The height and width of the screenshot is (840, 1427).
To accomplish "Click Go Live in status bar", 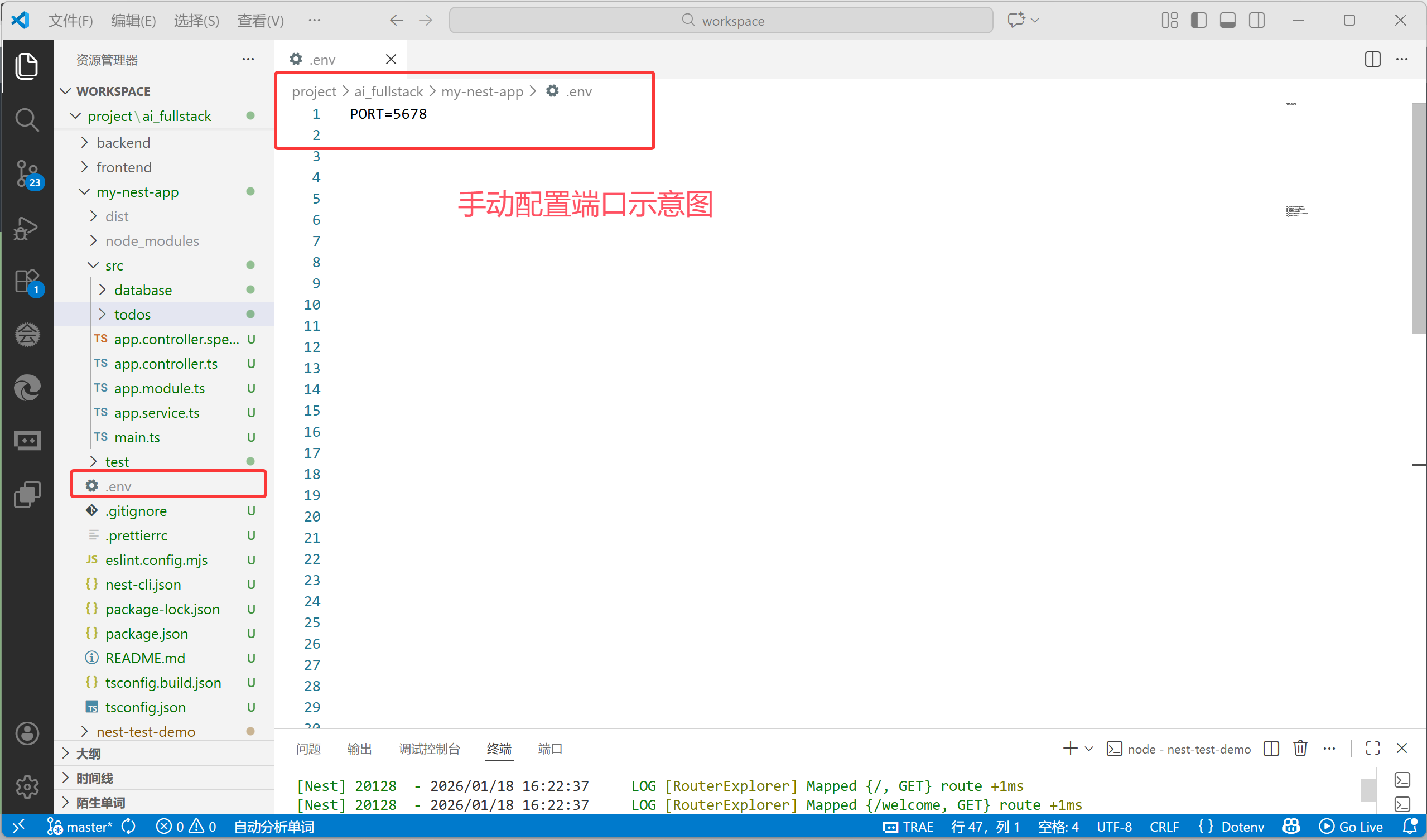I will (1351, 827).
